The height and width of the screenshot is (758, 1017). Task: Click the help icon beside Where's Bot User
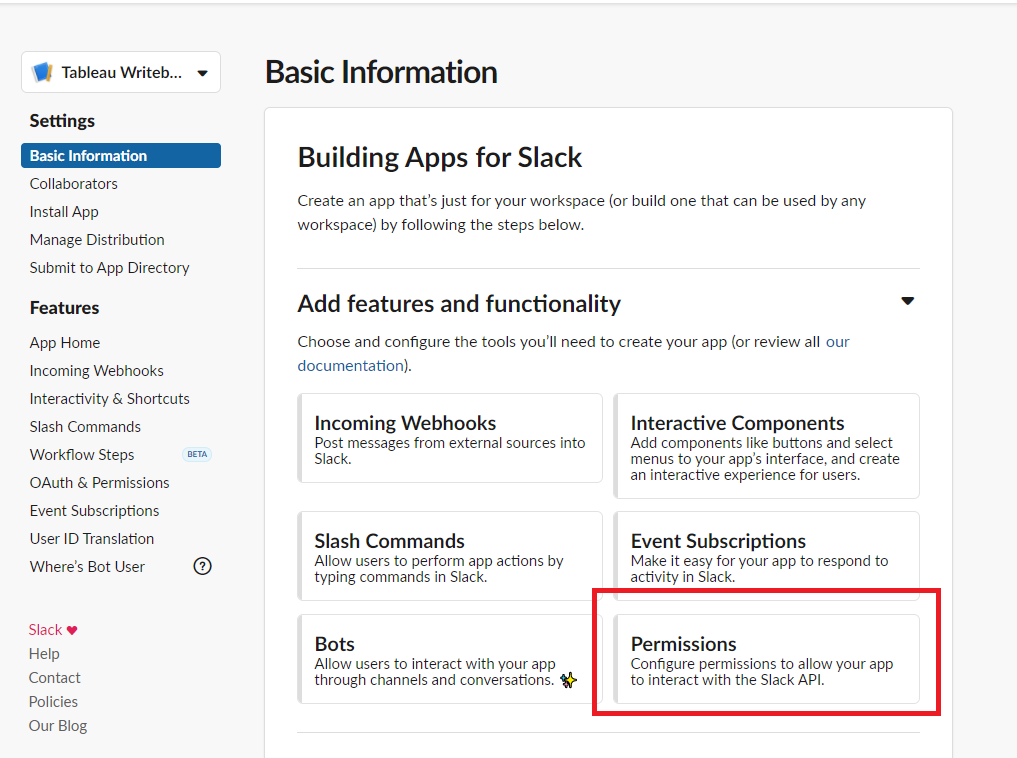pyautogui.click(x=202, y=566)
